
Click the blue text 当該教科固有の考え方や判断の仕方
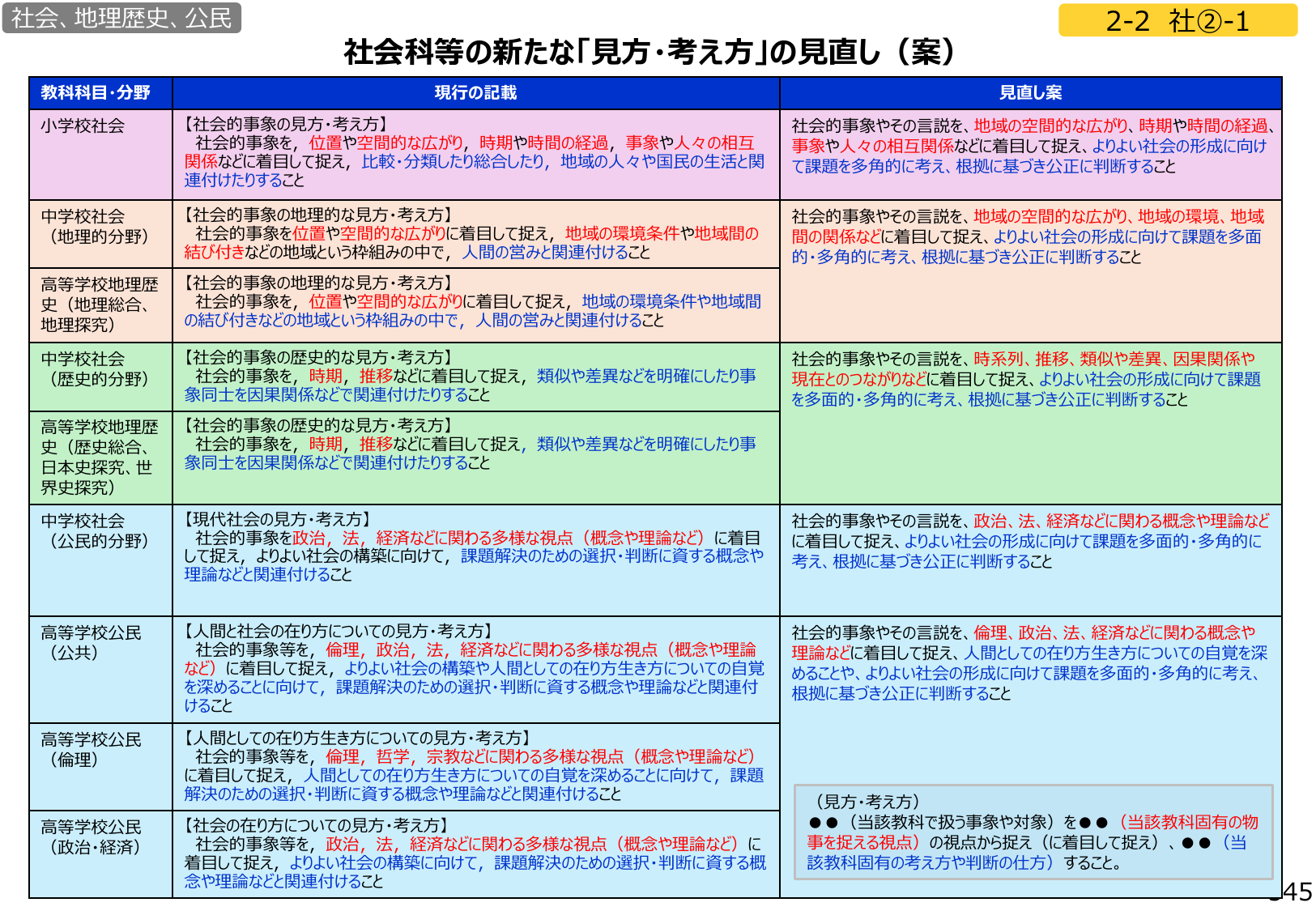1028,852
